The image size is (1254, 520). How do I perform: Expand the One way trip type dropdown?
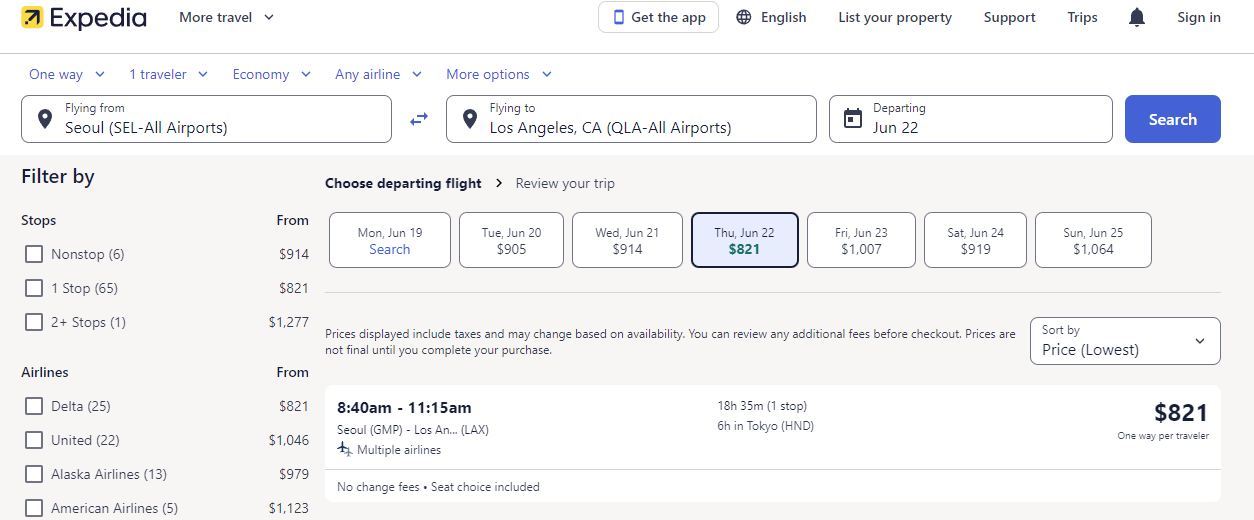[x=67, y=74]
